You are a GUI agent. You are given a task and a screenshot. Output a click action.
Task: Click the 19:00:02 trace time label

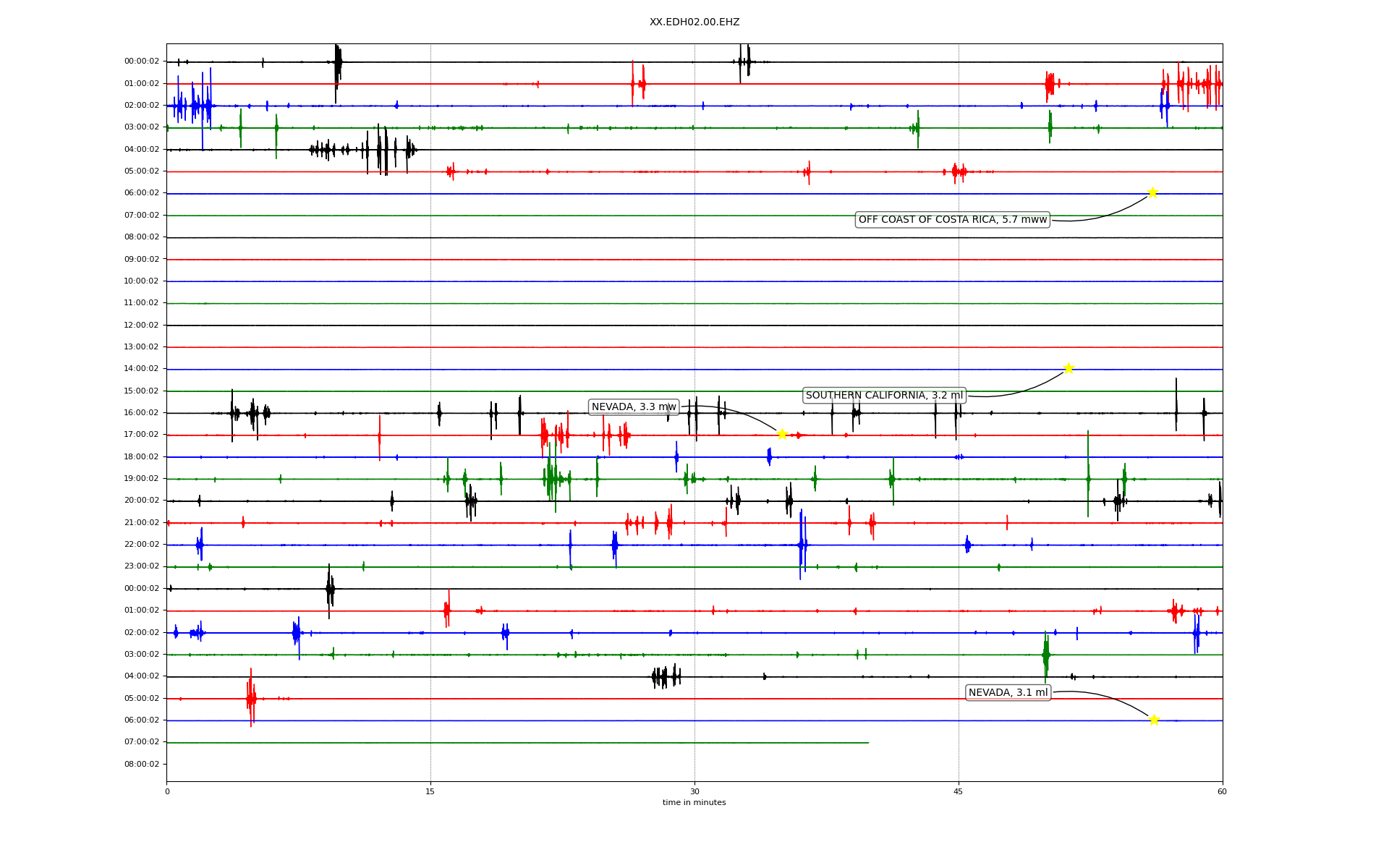point(142,479)
